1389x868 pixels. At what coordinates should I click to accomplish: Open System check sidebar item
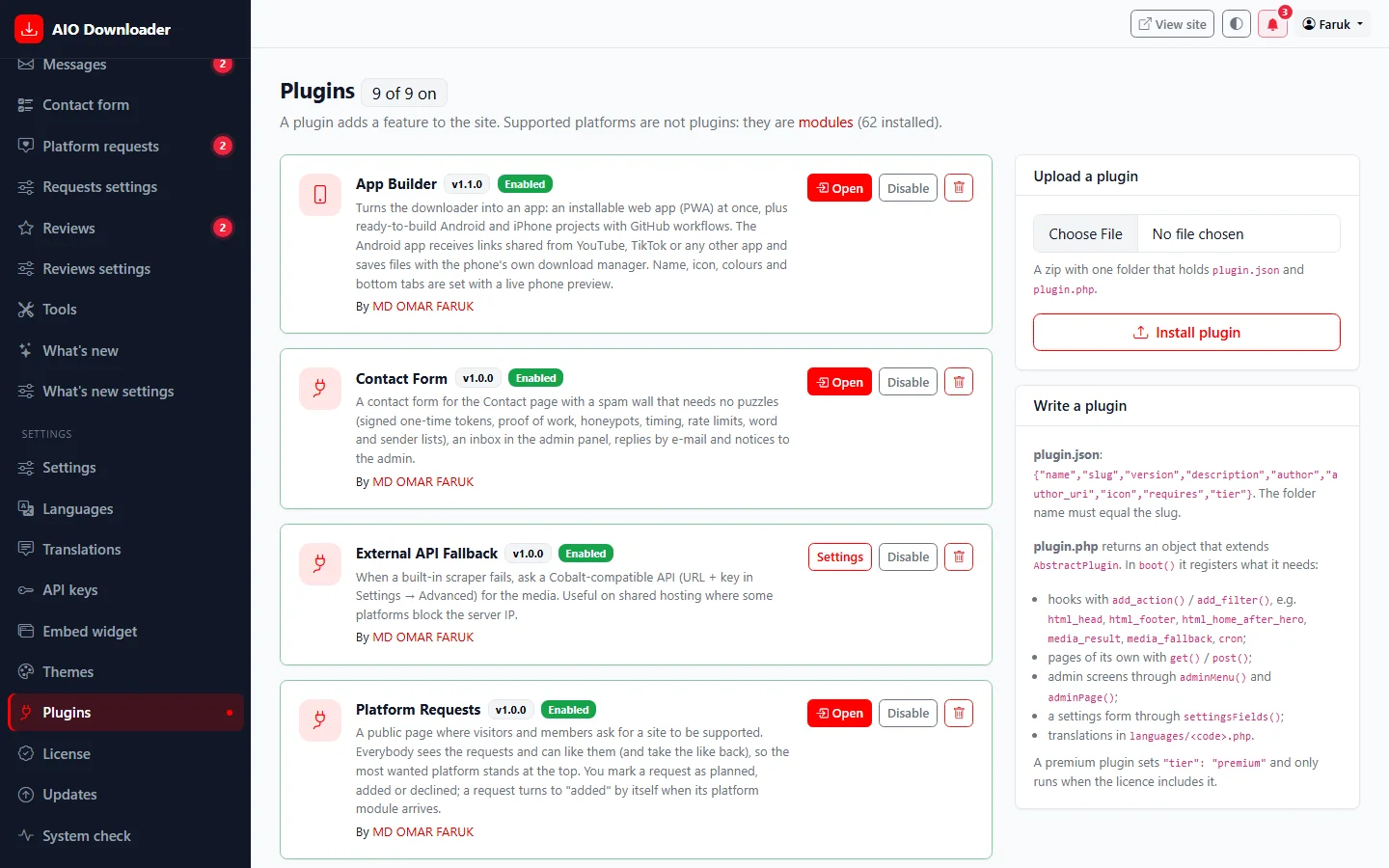tap(125, 836)
